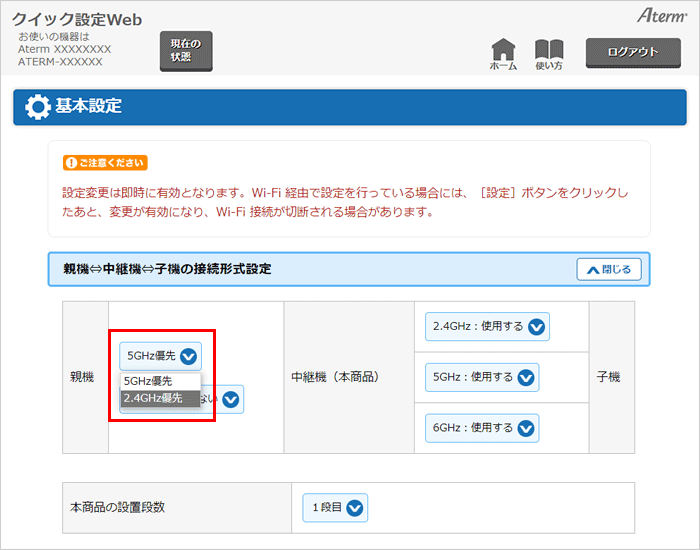Go to the ホーム home icon

504,52
